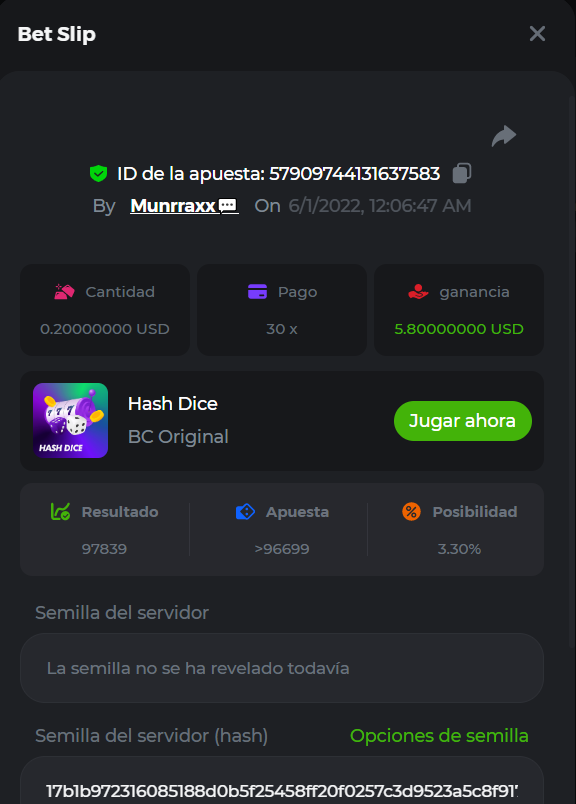Click the 5.80000000 USD profit value

click(459, 329)
